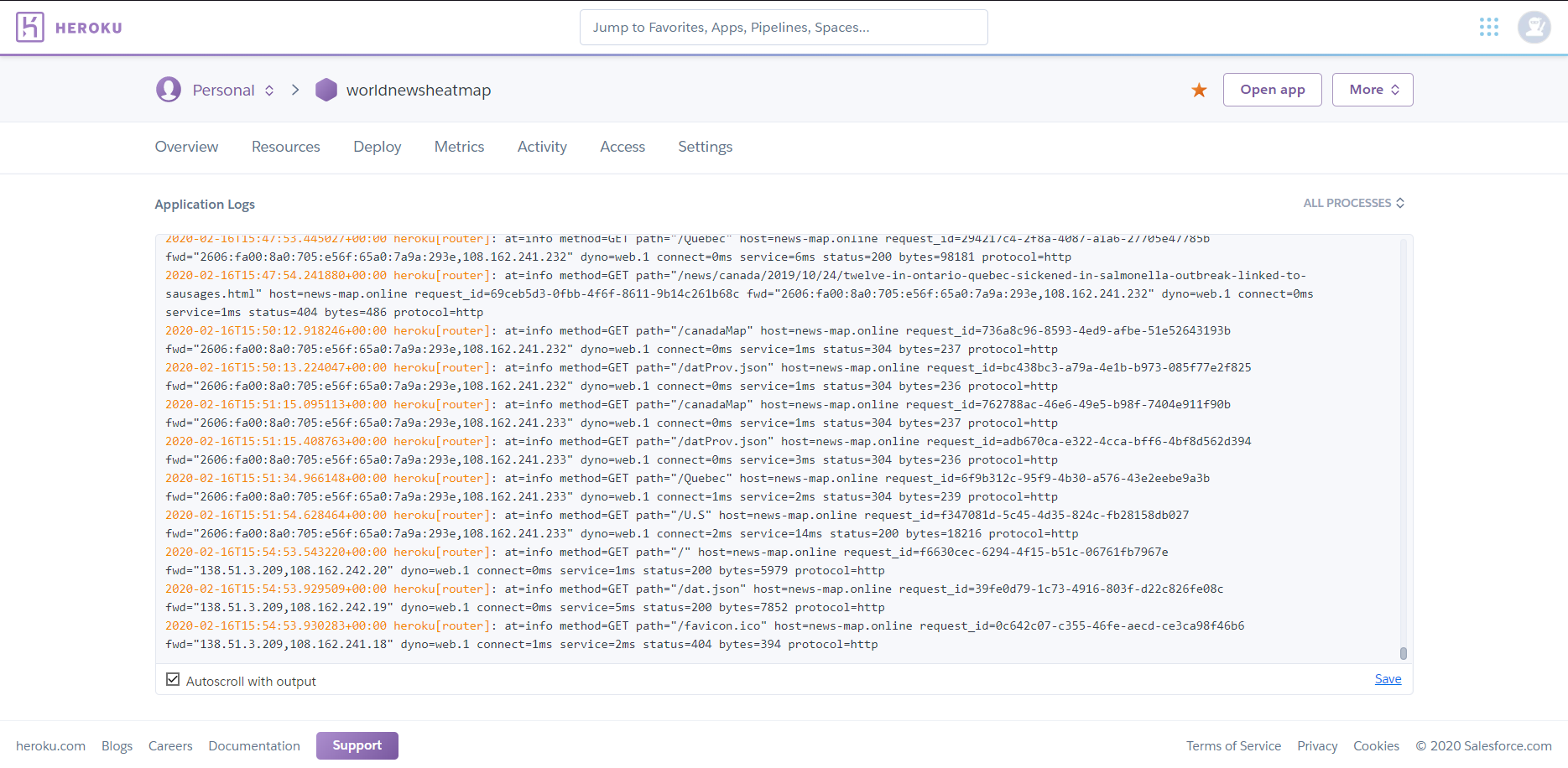
Task: Click the log panel scrollbar thumb
Action: [1403, 653]
